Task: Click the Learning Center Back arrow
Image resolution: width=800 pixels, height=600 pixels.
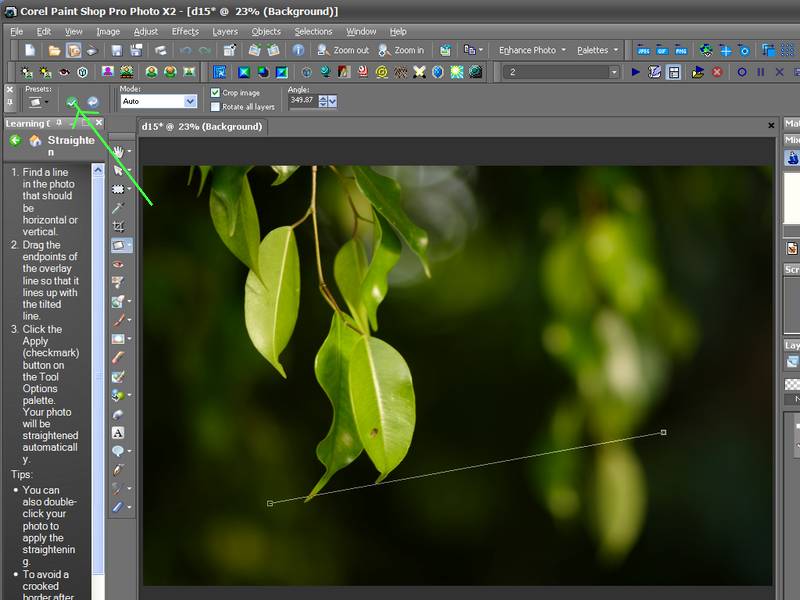Action: 15,141
